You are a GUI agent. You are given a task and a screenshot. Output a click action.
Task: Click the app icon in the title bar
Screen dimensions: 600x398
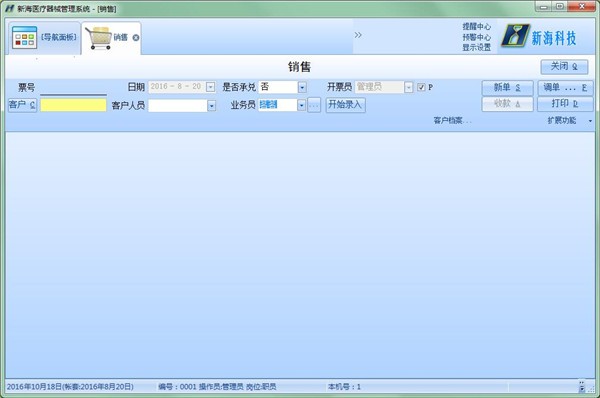coord(9,8)
